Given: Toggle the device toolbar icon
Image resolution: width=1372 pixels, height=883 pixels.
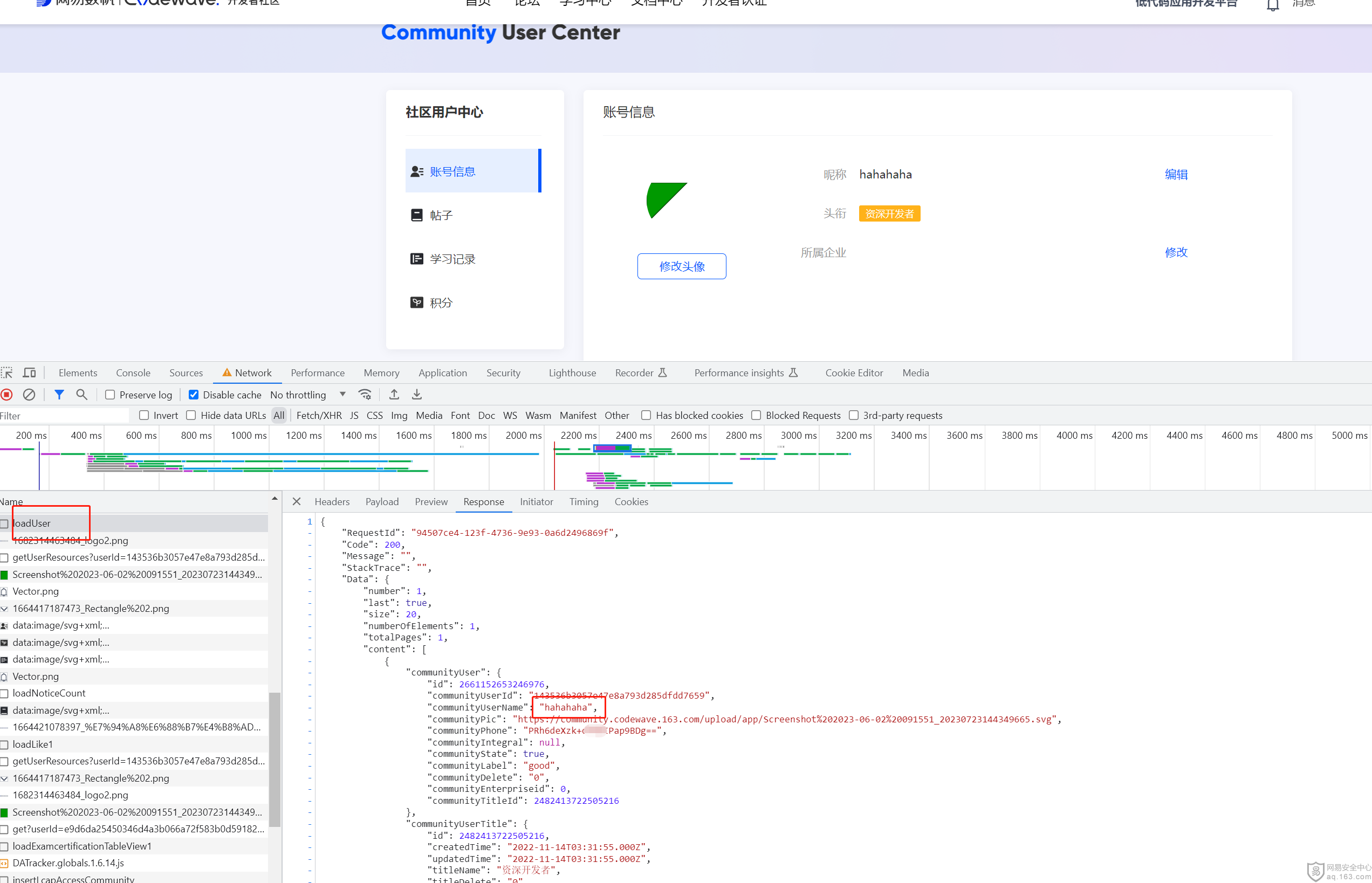Looking at the screenshot, I should [x=29, y=372].
